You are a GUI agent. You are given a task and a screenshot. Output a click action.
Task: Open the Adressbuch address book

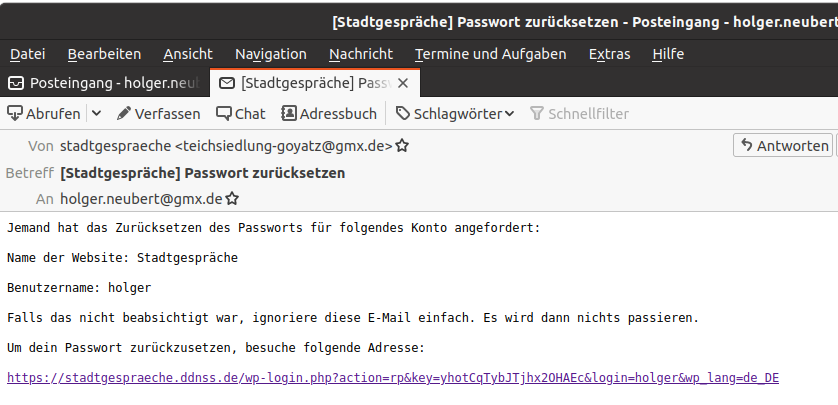coord(329,114)
